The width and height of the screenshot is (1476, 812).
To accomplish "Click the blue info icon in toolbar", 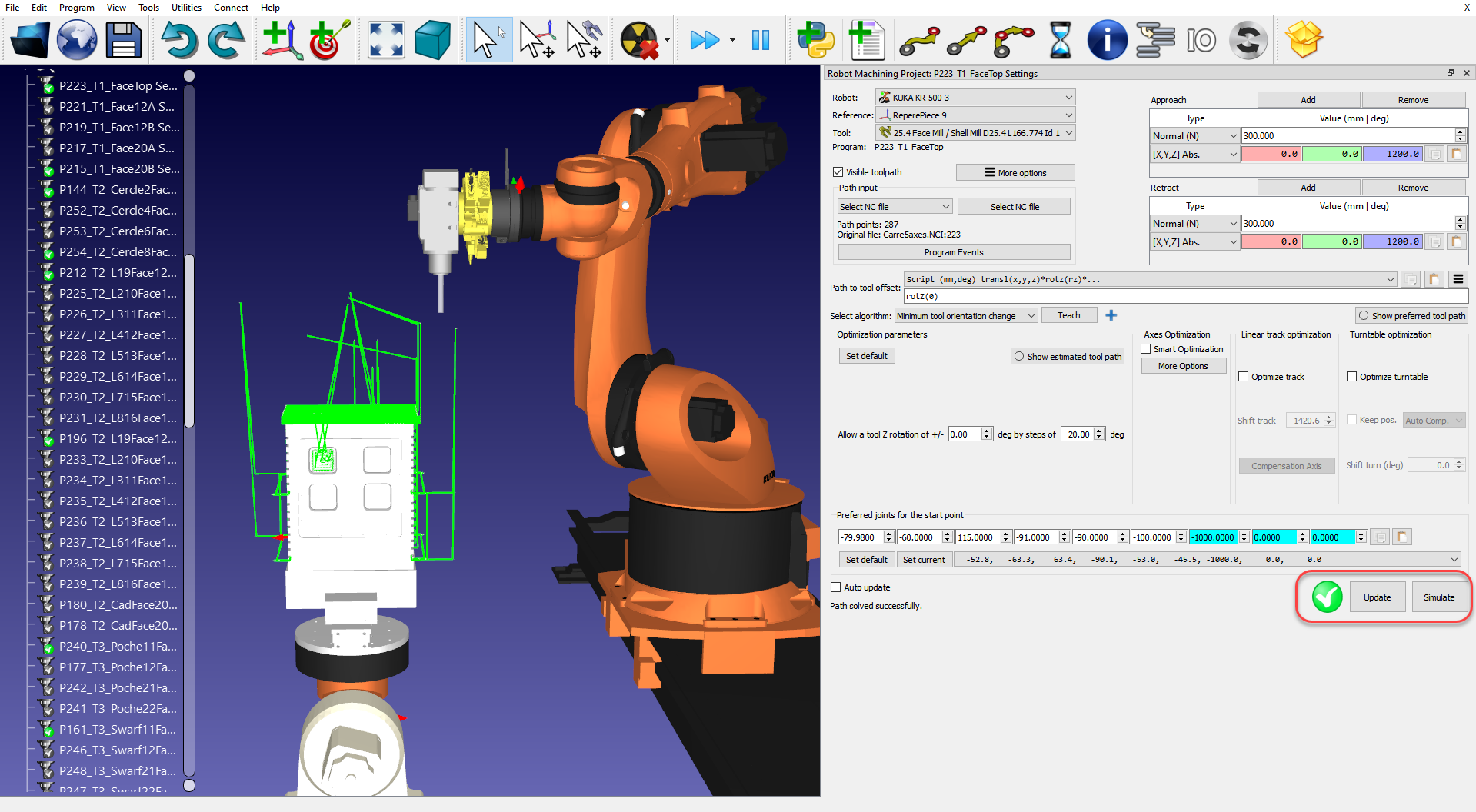I will pos(1107,40).
